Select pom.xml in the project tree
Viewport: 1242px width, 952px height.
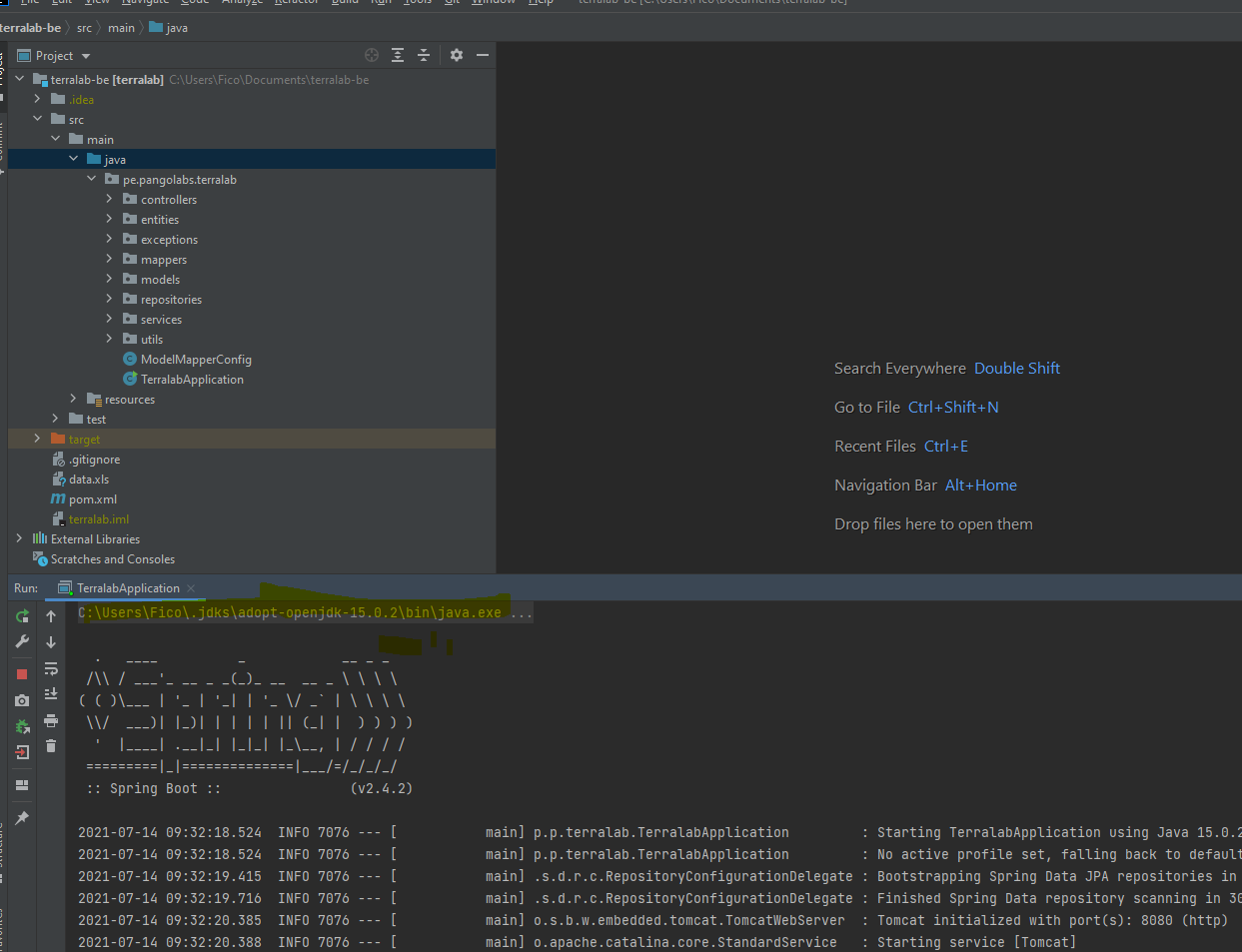(92, 499)
